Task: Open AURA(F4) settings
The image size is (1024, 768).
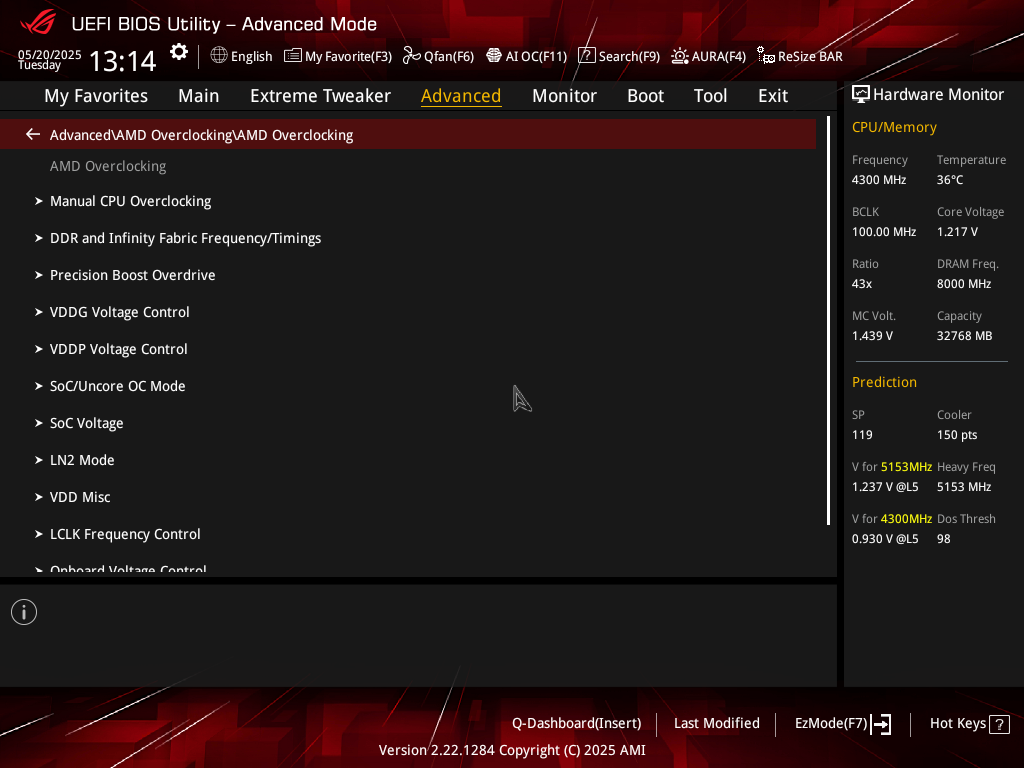Action: [x=718, y=56]
